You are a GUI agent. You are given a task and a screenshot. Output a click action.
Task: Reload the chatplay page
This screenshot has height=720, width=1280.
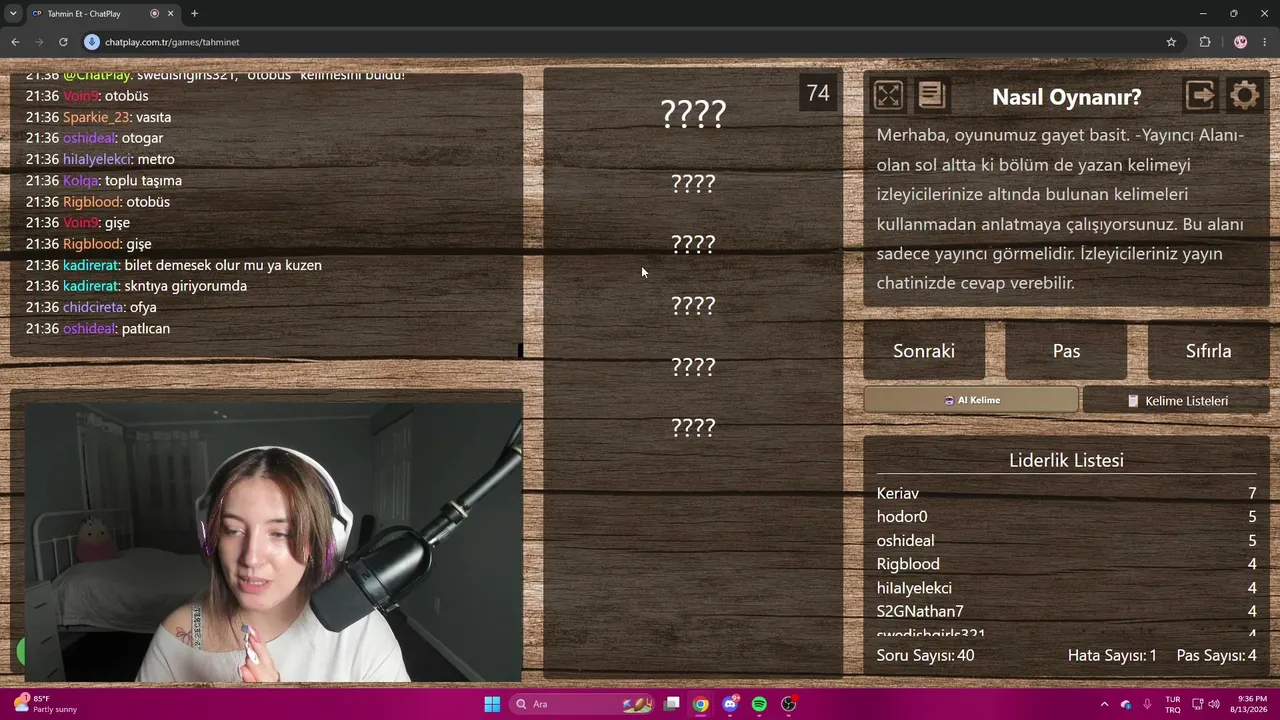pyautogui.click(x=63, y=42)
